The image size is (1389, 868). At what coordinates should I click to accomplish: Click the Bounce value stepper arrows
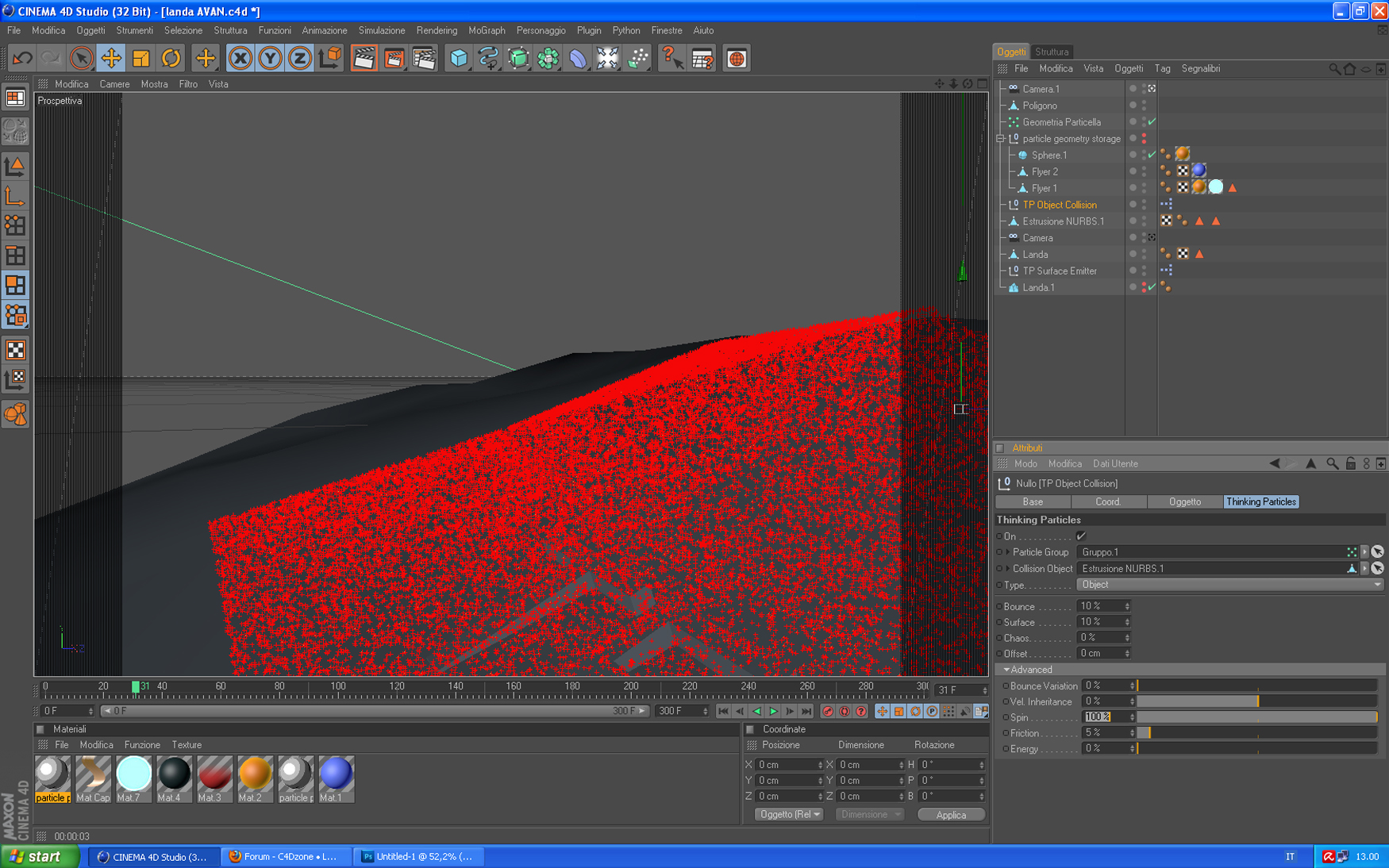(1127, 606)
